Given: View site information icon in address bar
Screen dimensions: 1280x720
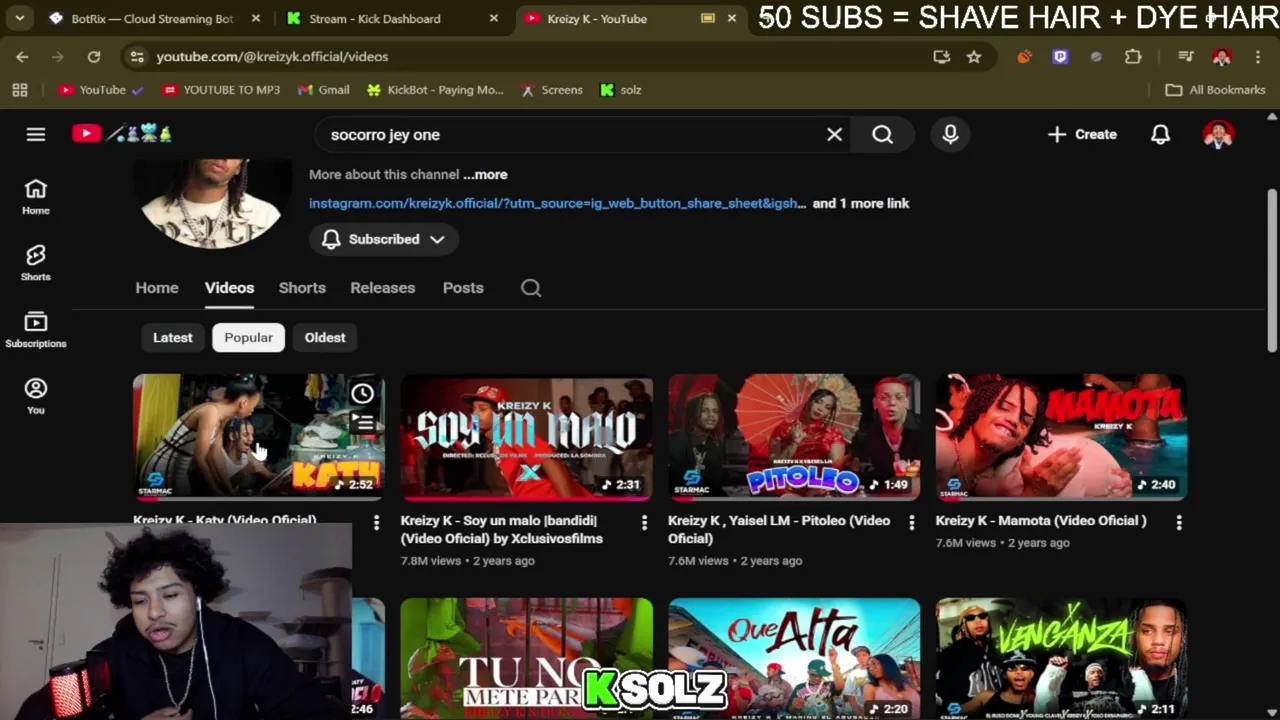Looking at the screenshot, I should [x=137, y=57].
